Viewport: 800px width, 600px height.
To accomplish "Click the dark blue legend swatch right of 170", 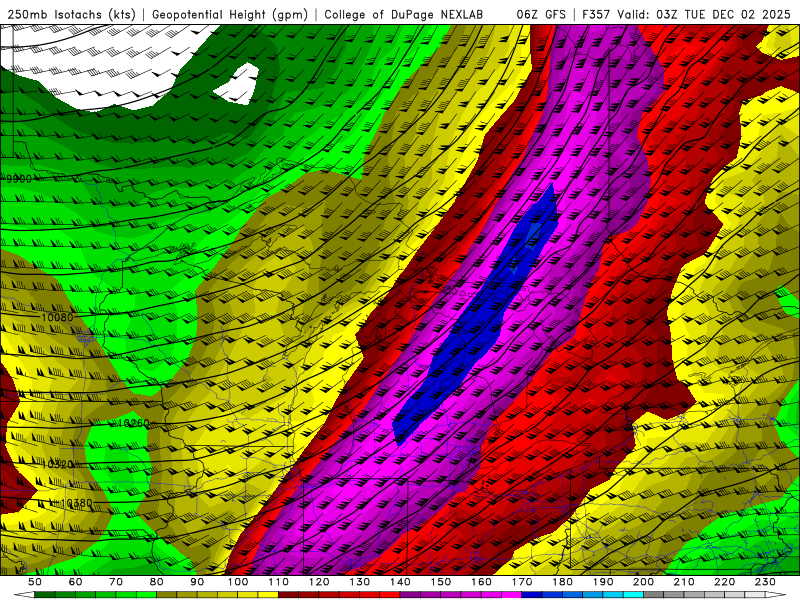I will pyautogui.click(x=532, y=595).
